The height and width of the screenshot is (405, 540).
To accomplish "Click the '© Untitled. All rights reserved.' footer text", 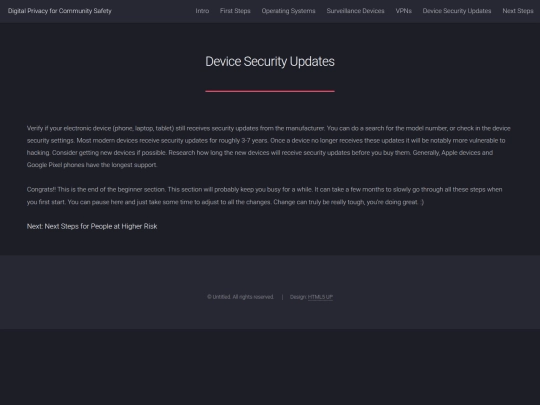I will pyautogui.click(x=240, y=297).
